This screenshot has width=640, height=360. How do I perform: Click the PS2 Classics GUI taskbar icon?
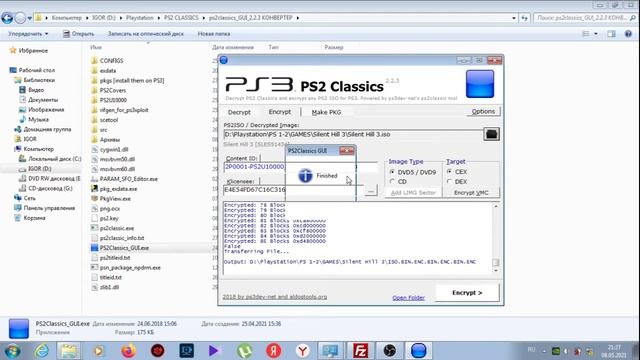click(x=418, y=351)
